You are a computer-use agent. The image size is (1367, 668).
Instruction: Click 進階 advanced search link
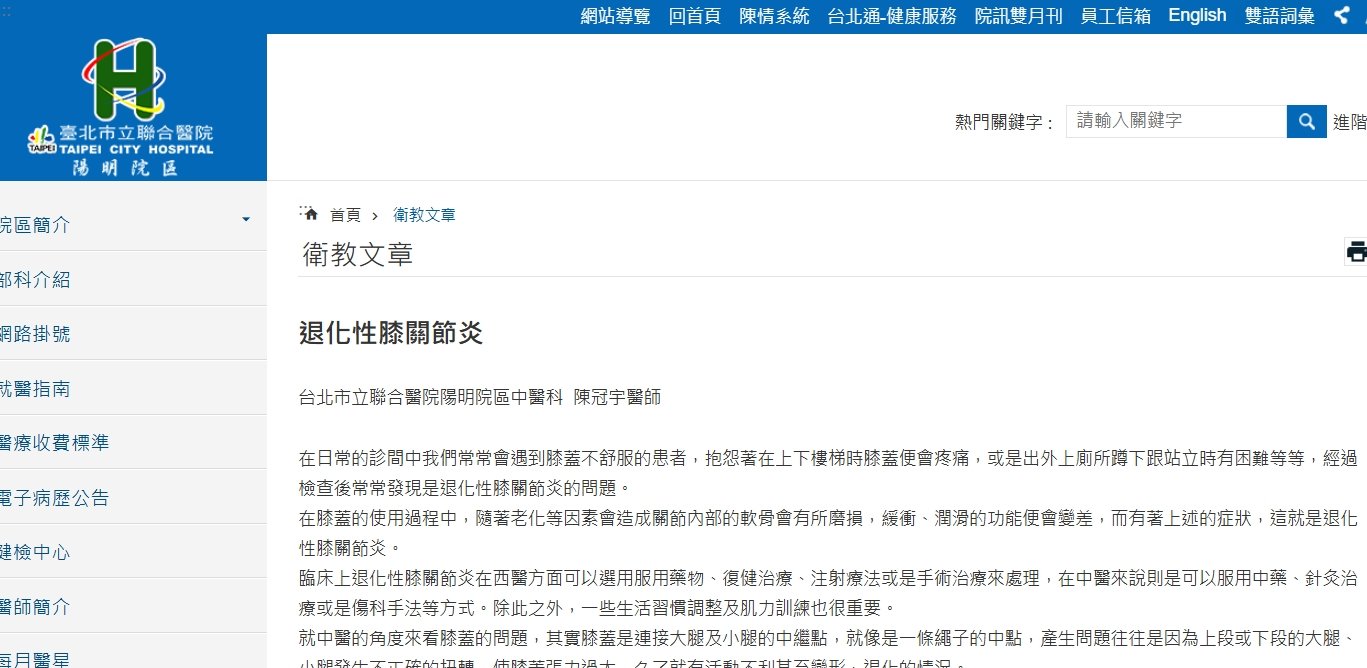point(1349,122)
